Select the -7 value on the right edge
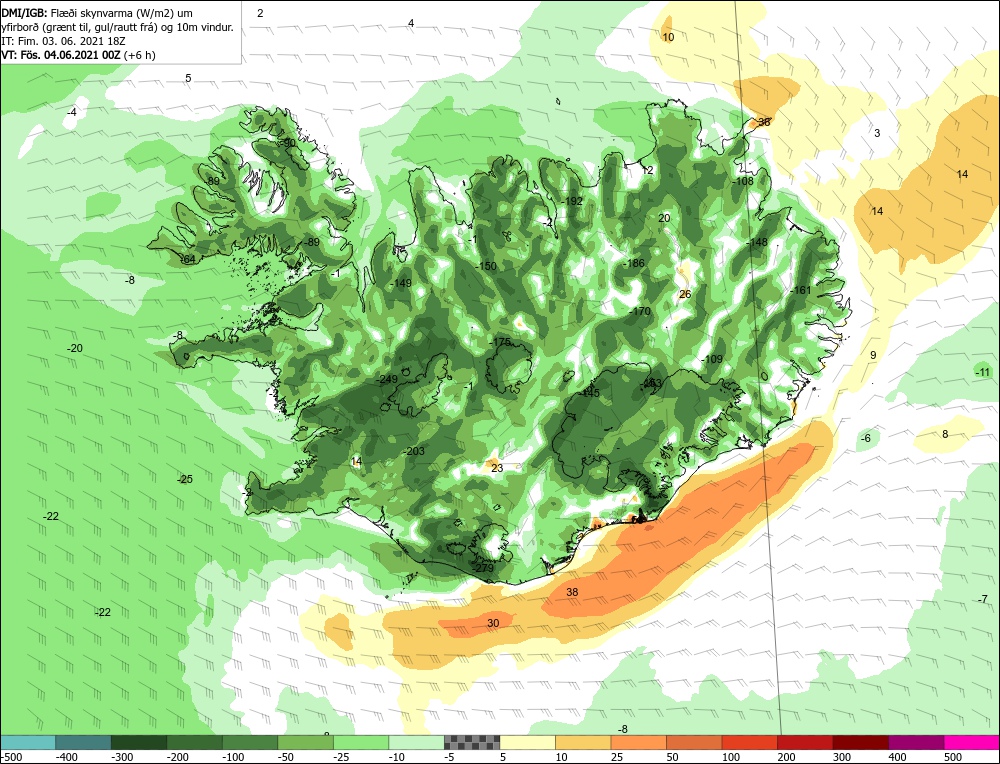 click(983, 599)
